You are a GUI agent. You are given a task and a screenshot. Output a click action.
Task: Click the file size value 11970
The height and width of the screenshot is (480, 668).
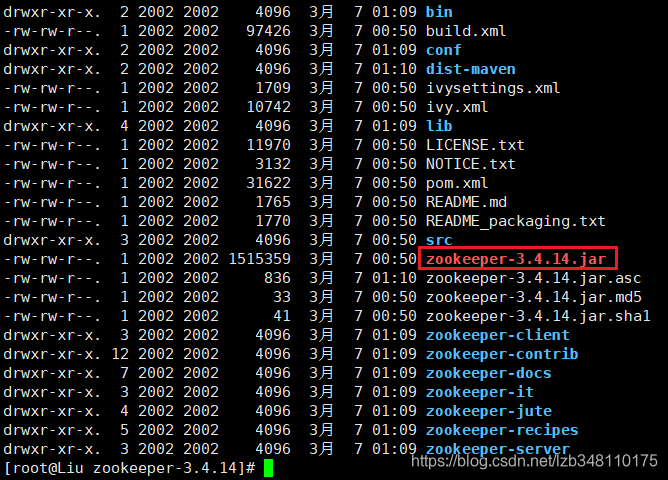click(x=269, y=145)
